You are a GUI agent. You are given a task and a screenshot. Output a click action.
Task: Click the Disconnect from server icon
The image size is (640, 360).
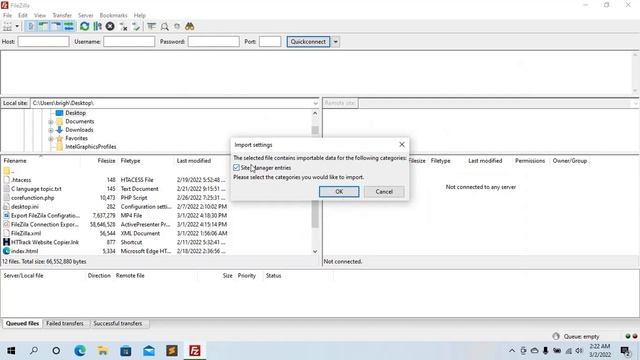coord(123,27)
